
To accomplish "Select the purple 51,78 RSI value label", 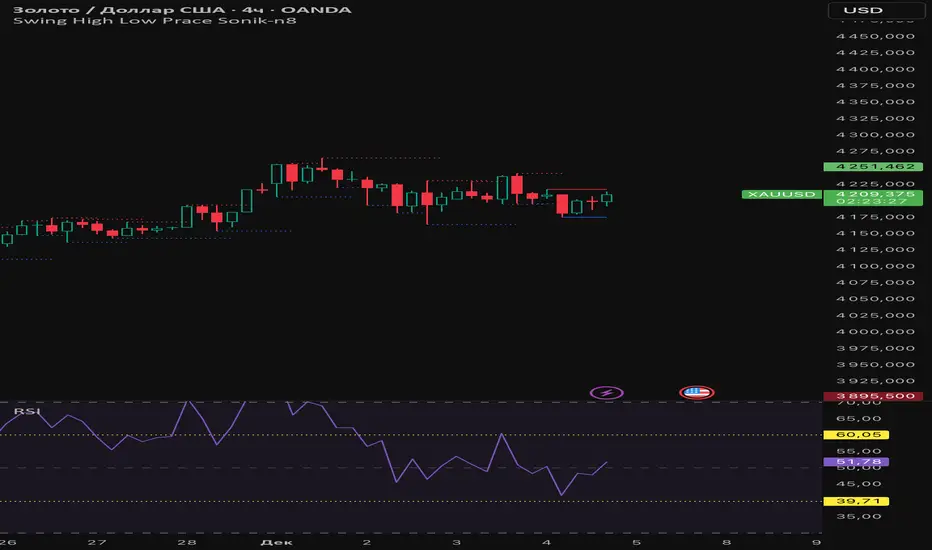I will [857, 461].
